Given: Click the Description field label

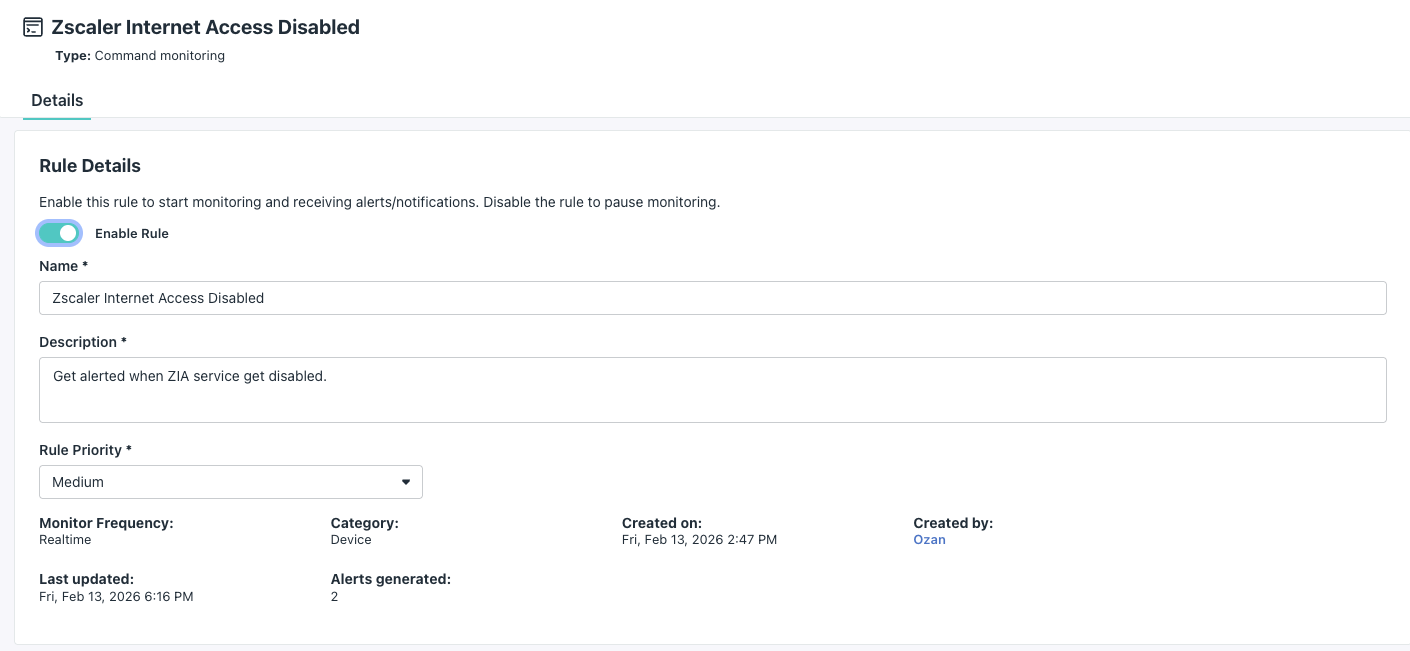Looking at the screenshot, I should 82,342.
